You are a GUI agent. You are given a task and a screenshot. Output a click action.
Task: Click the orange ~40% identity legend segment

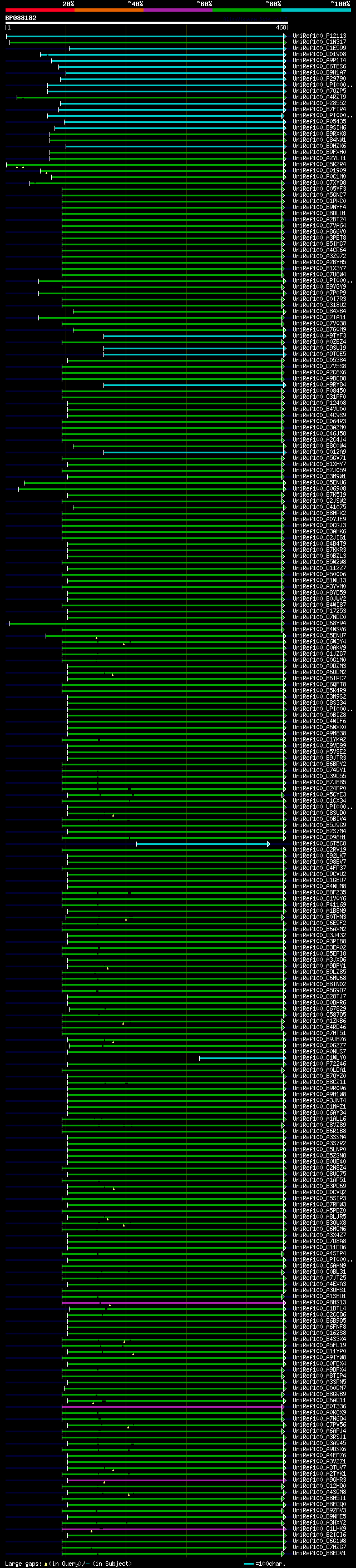pos(109,10)
